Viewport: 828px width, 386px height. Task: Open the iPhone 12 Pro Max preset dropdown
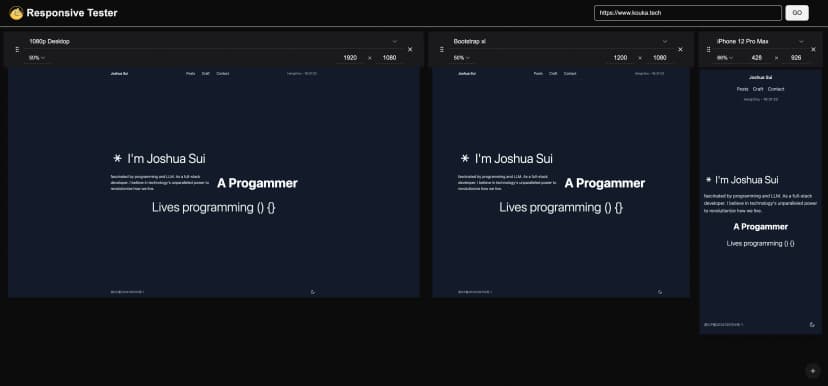pyautogui.click(x=760, y=41)
